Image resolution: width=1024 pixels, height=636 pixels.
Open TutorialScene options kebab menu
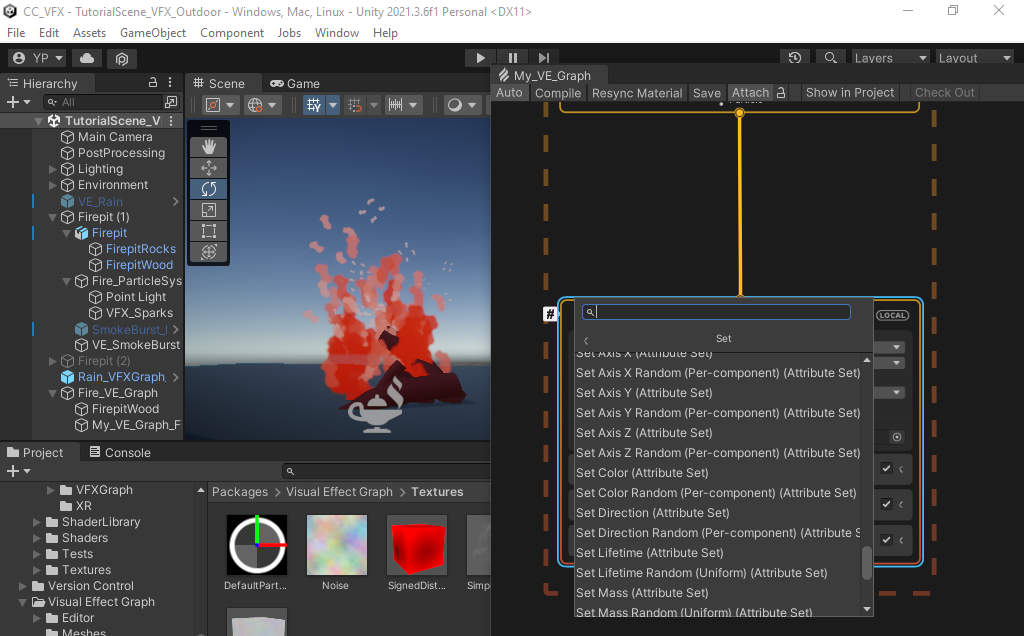point(171,121)
